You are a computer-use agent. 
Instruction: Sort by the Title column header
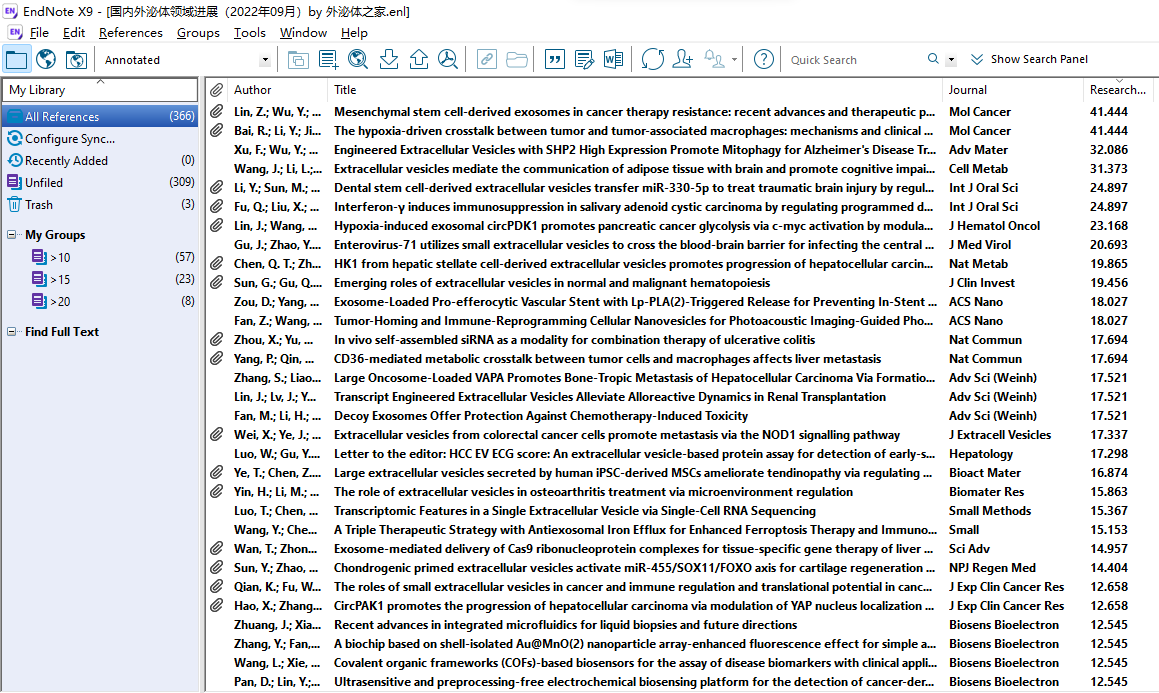click(634, 90)
